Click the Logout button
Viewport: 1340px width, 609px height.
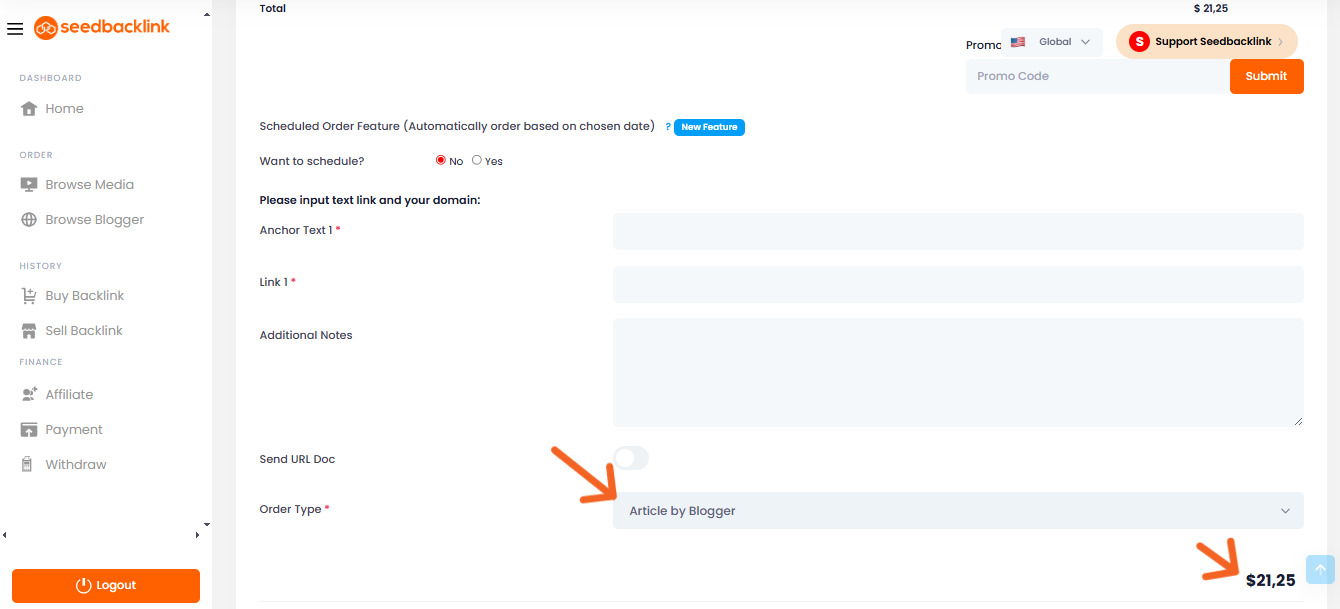106,586
